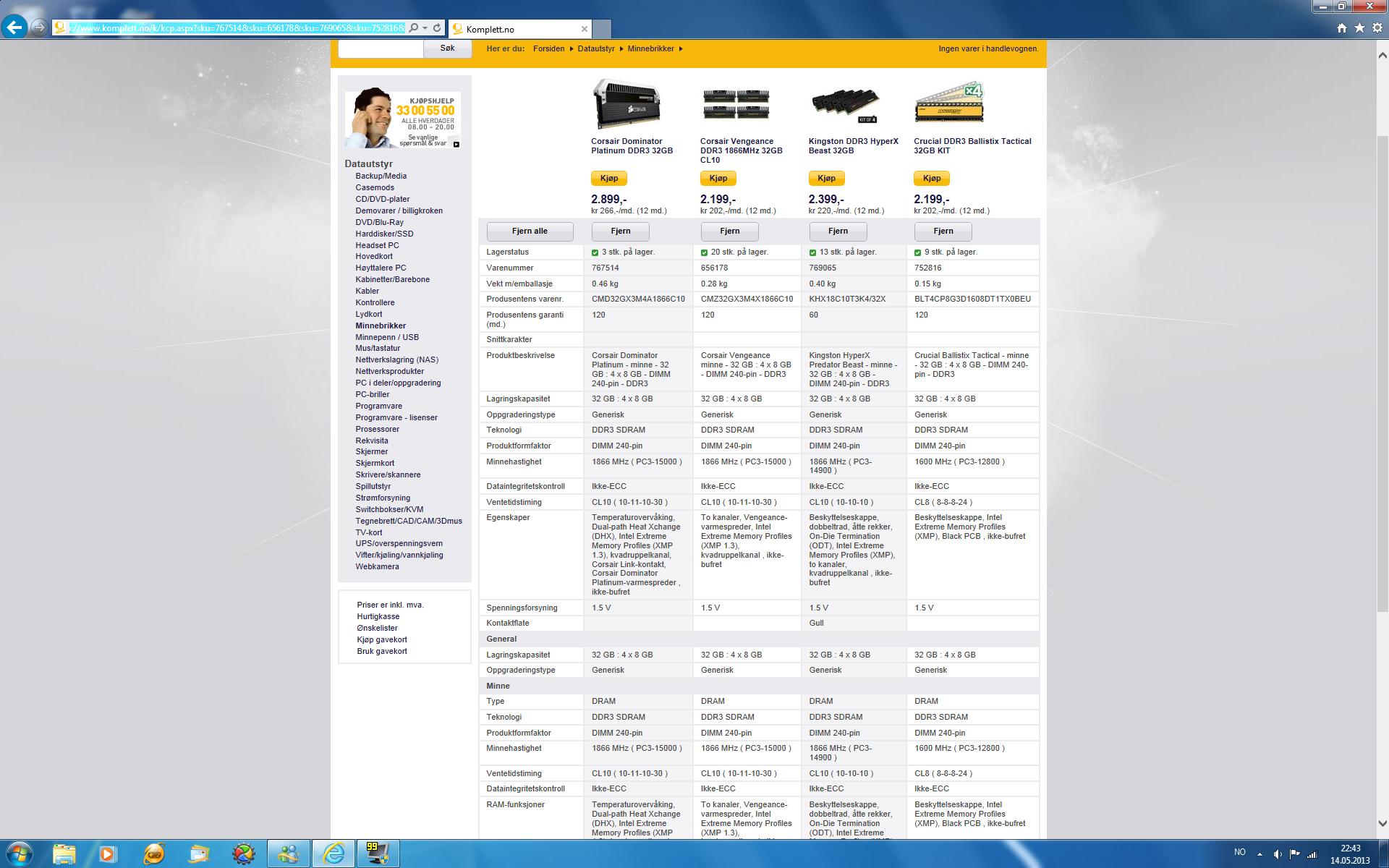Buy Corsair Dominator Platinum with Kjøp
This screenshot has height=868, width=1389.
[609, 179]
